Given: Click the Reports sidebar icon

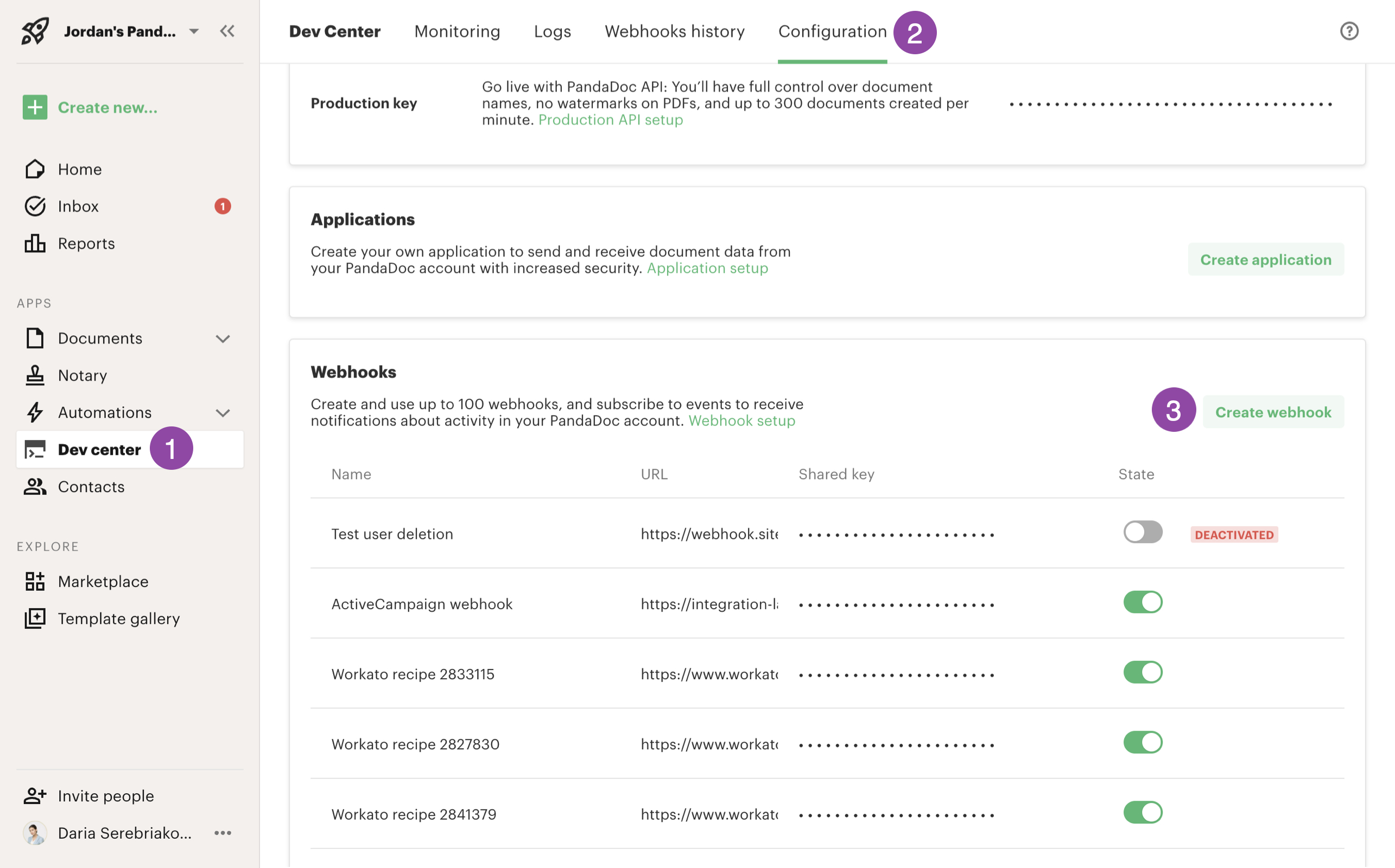Looking at the screenshot, I should coord(34,243).
